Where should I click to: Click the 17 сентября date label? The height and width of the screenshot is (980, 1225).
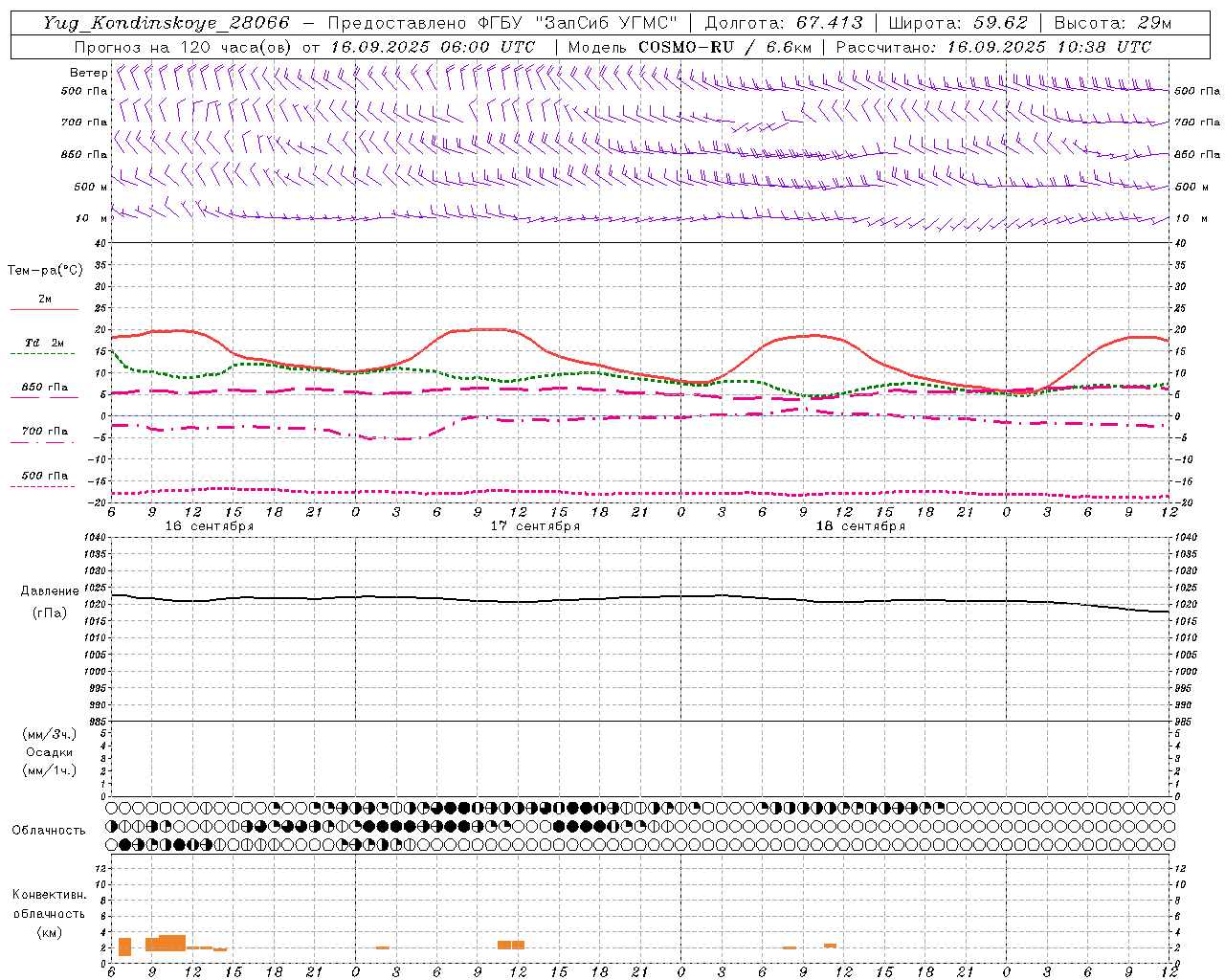point(535,526)
